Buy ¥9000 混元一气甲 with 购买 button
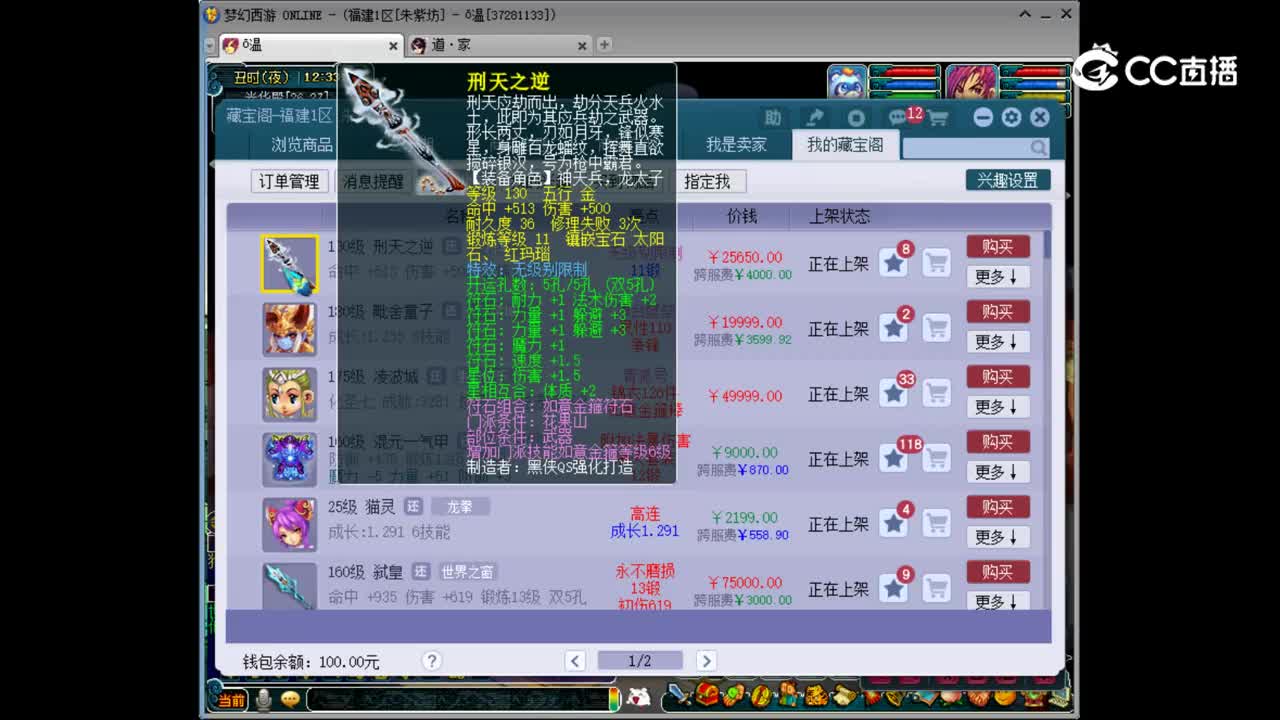The image size is (1280, 720). 997,442
